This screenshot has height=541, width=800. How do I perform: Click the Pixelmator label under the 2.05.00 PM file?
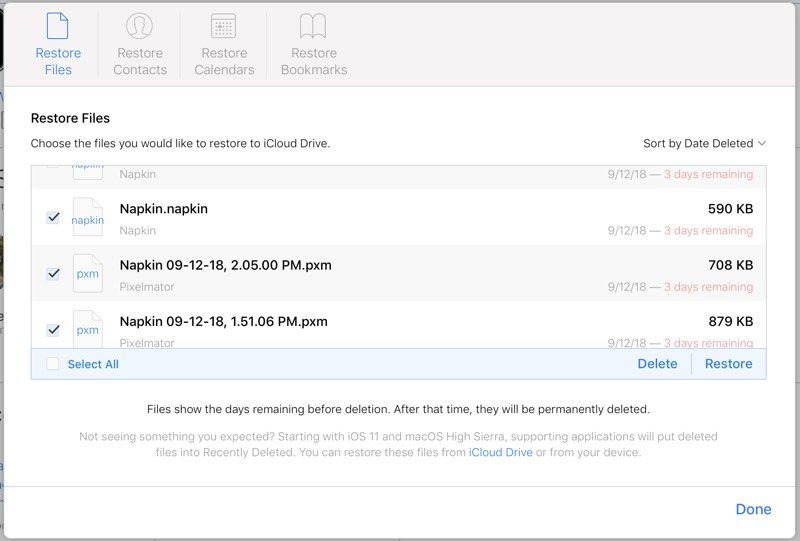click(147, 287)
